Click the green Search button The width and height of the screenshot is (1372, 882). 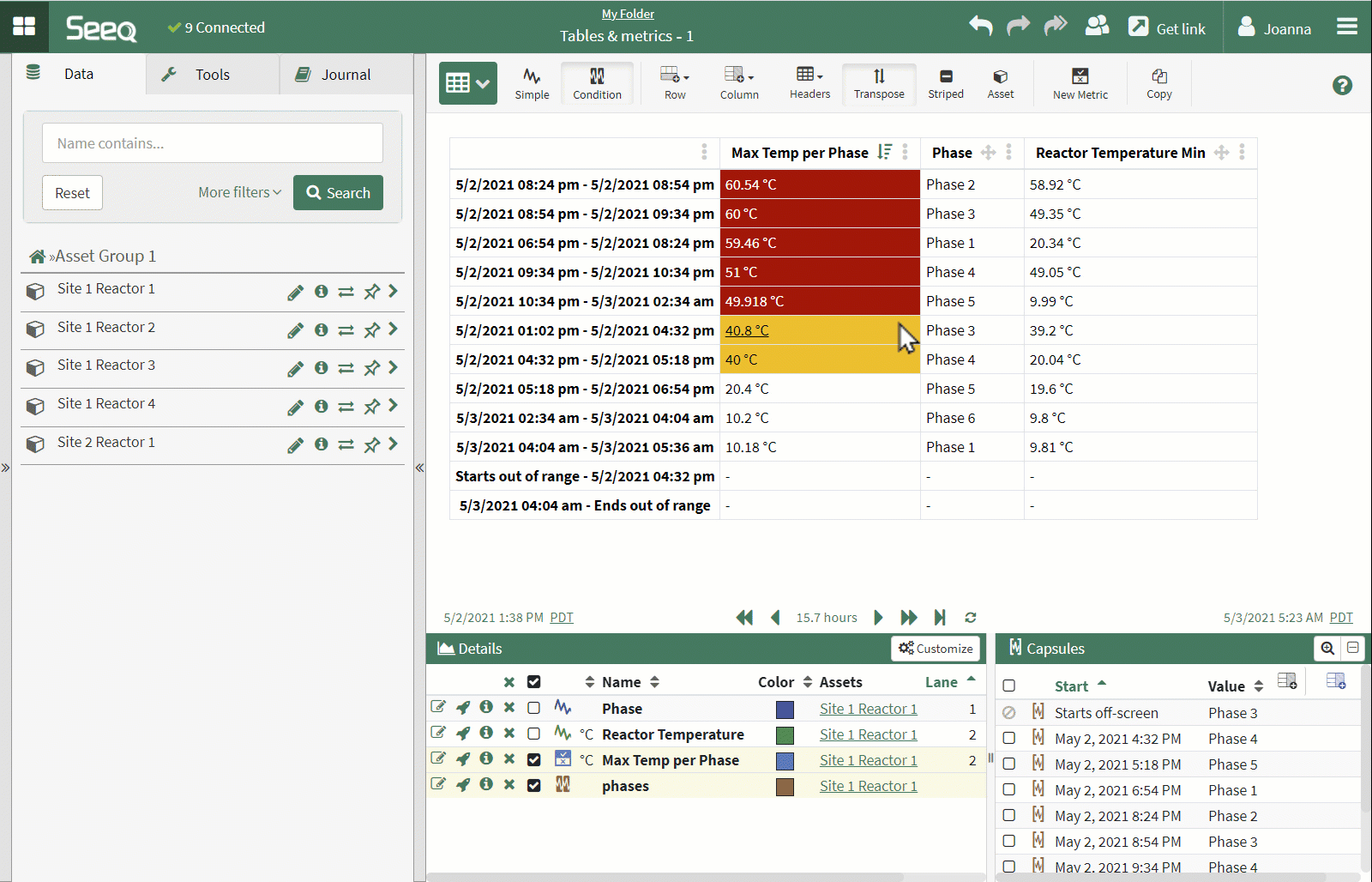(x=338, y=193)
